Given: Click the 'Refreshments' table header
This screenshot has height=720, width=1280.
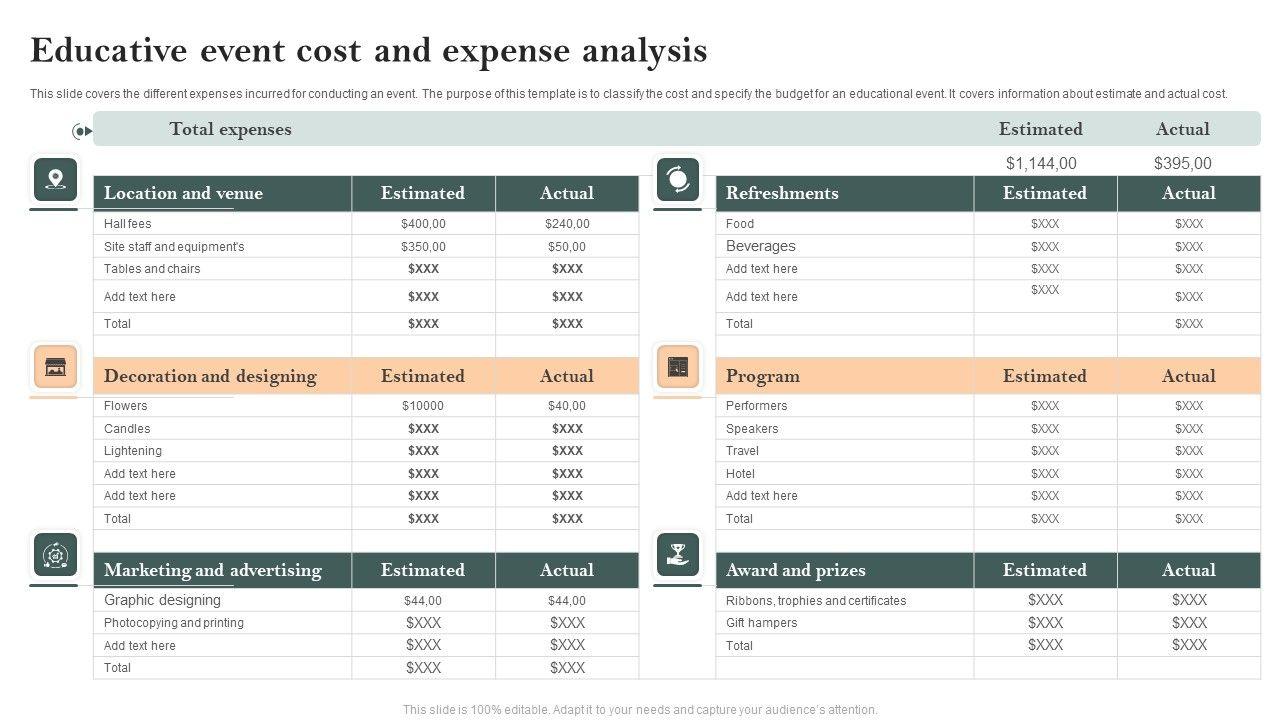Looking at the screenshot, I should pos(782,193).
